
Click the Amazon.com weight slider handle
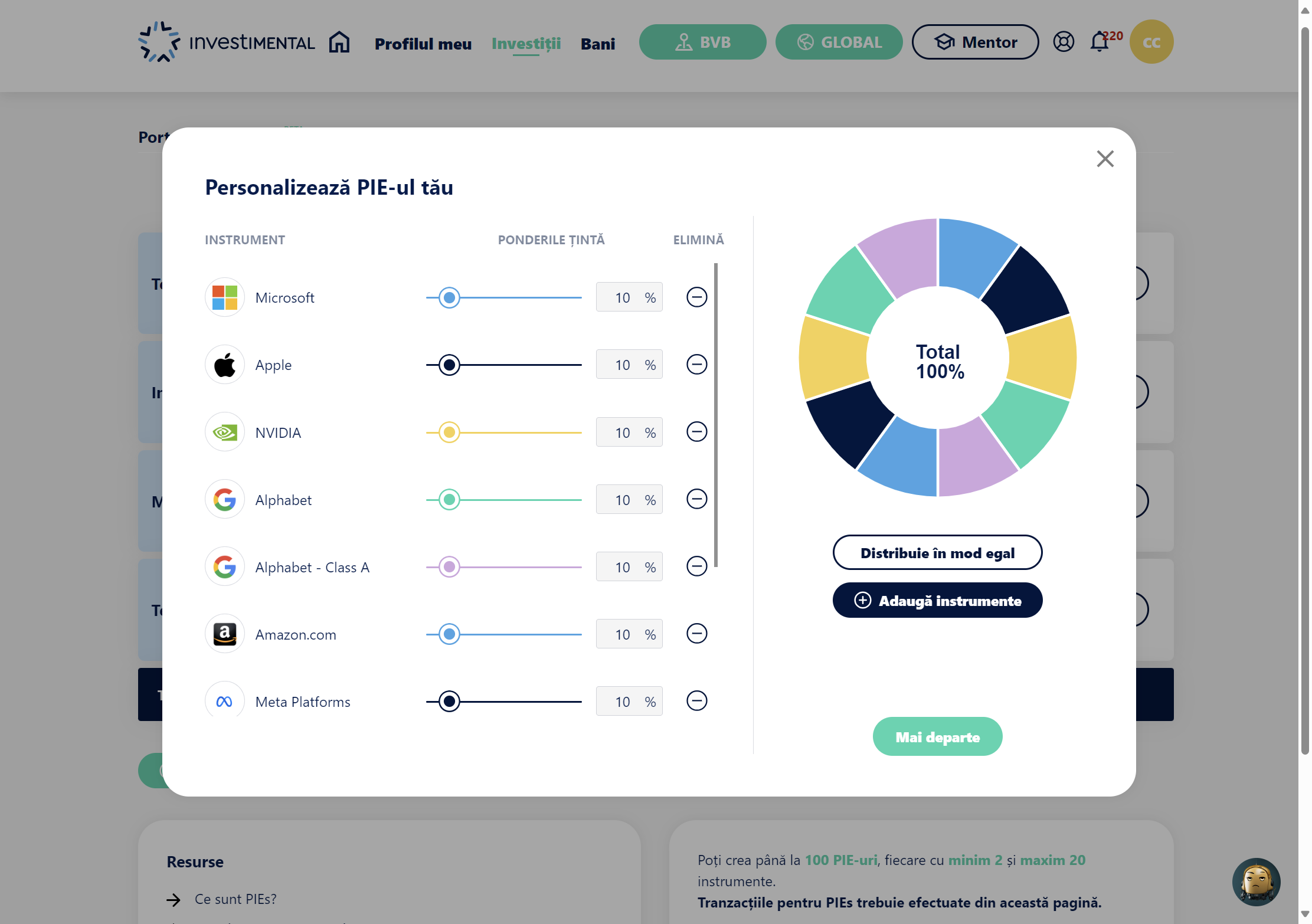coord(449,634)
